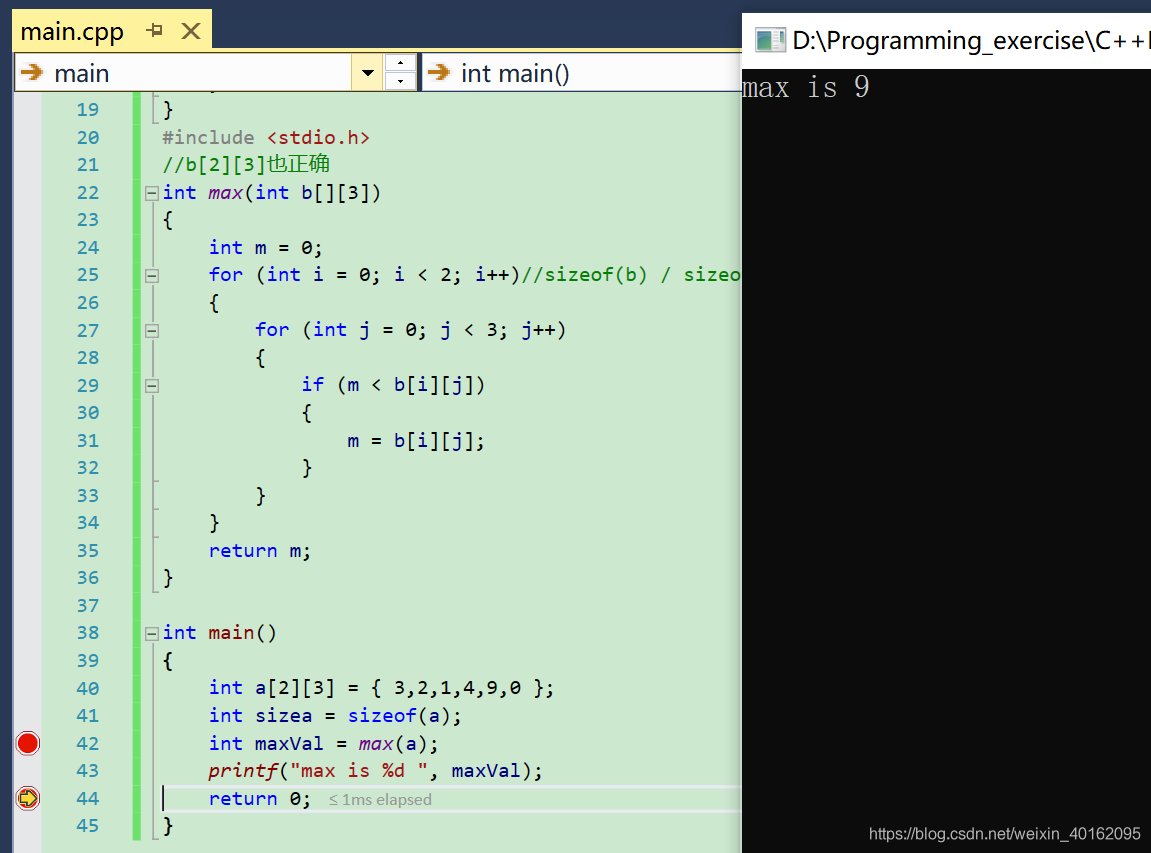The height and width of the screenshot is (853, 1151).
Task: Pin the main.cpp tab
Action: tap(154, 31)
